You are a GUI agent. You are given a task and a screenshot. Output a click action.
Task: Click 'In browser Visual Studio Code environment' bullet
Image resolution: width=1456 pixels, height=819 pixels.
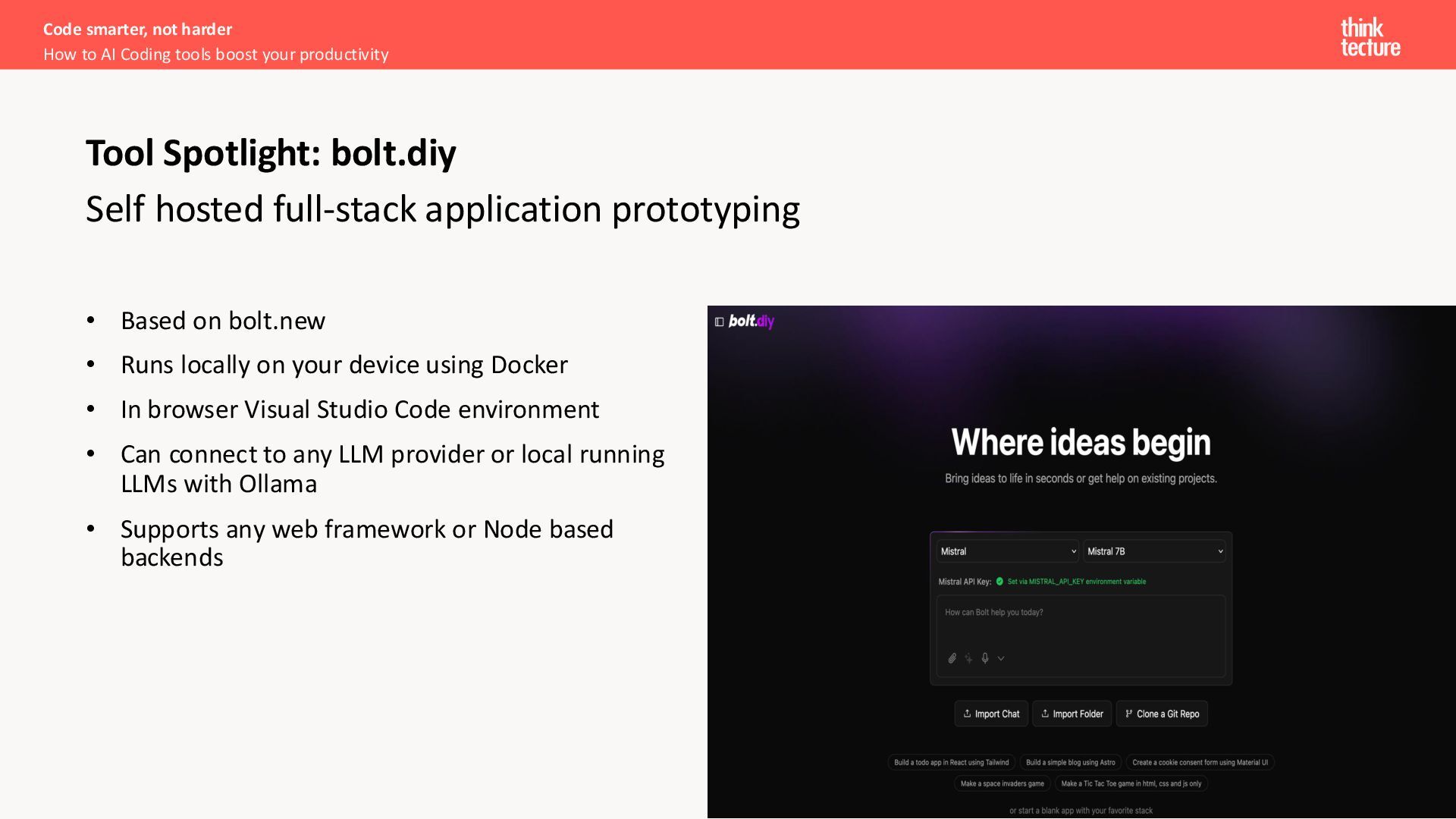pyautogui.click(x=360, y=409)
